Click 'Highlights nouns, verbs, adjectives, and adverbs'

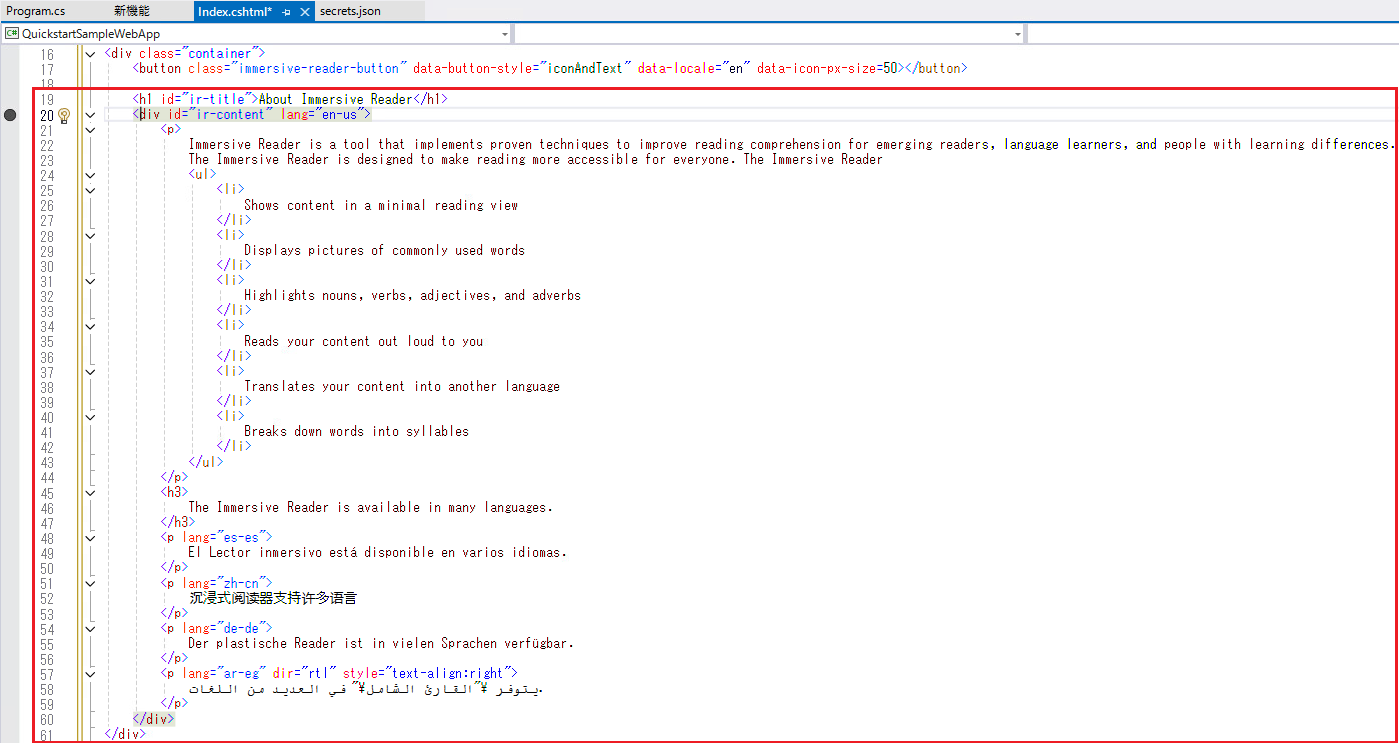pos(412,296)
